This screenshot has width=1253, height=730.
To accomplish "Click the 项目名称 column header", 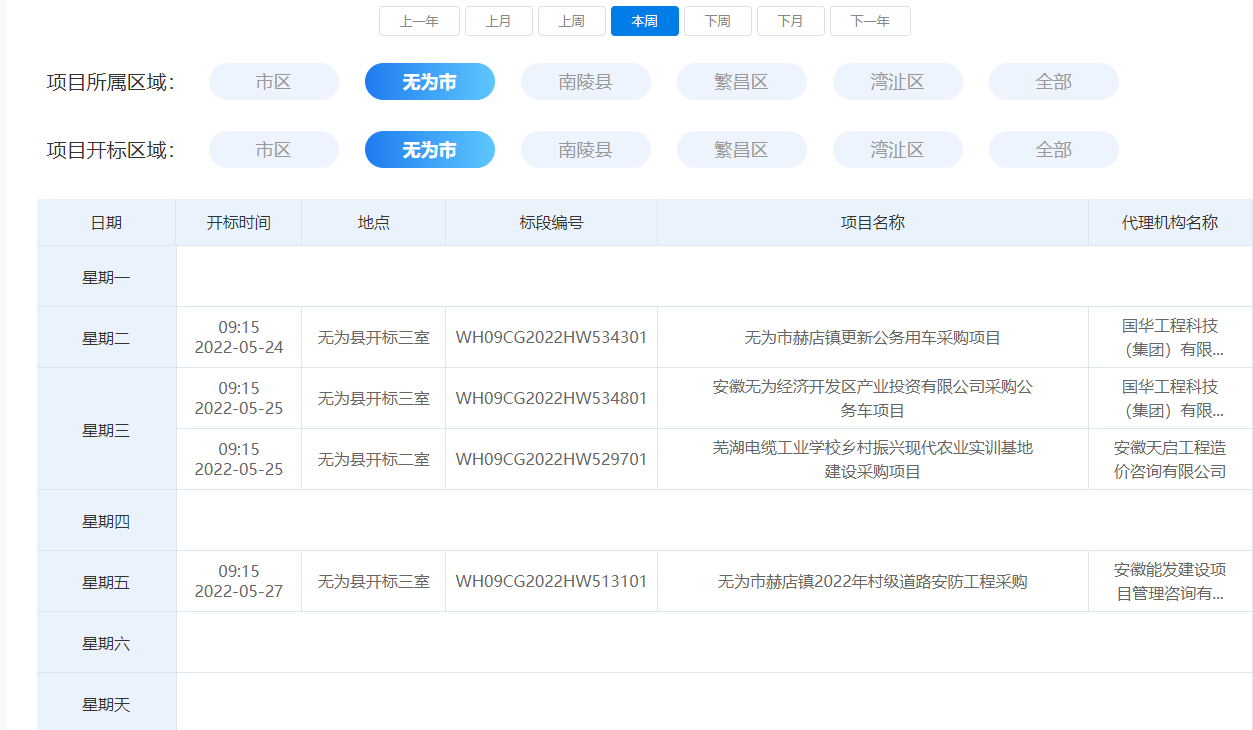I will (872, 223).
